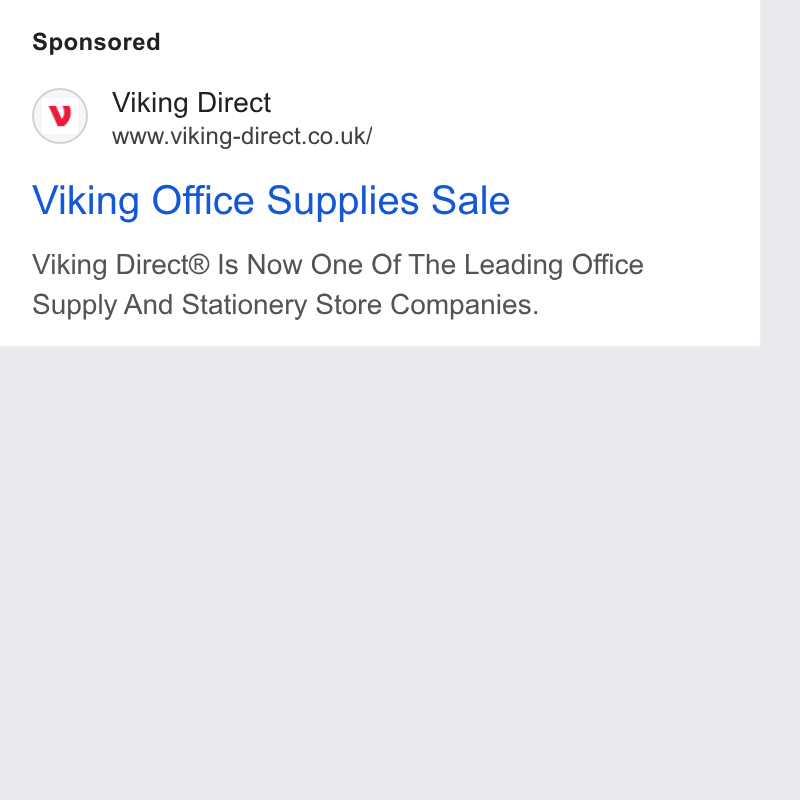The height and width of the screenshot is (800, 800).
Task: Click Leading Office in the ad description
Action: coord(554,265)
